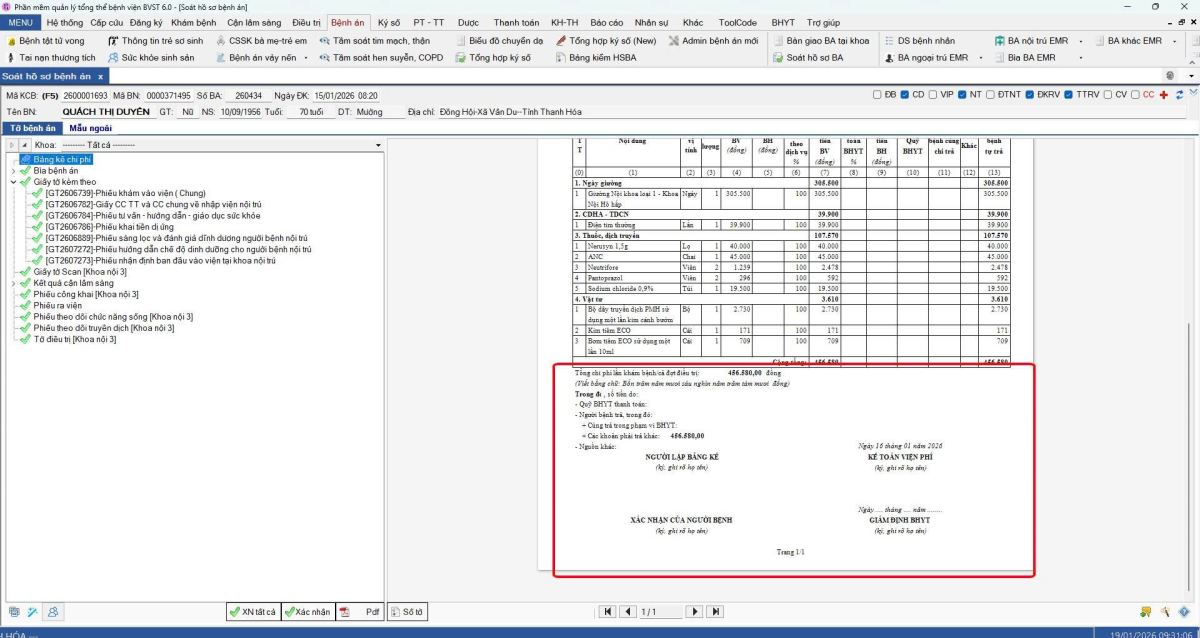Screen dimensions: 1200x638
Task: Collapse the Giấy tờ kèm theo node
Action: tap(13, 183)
